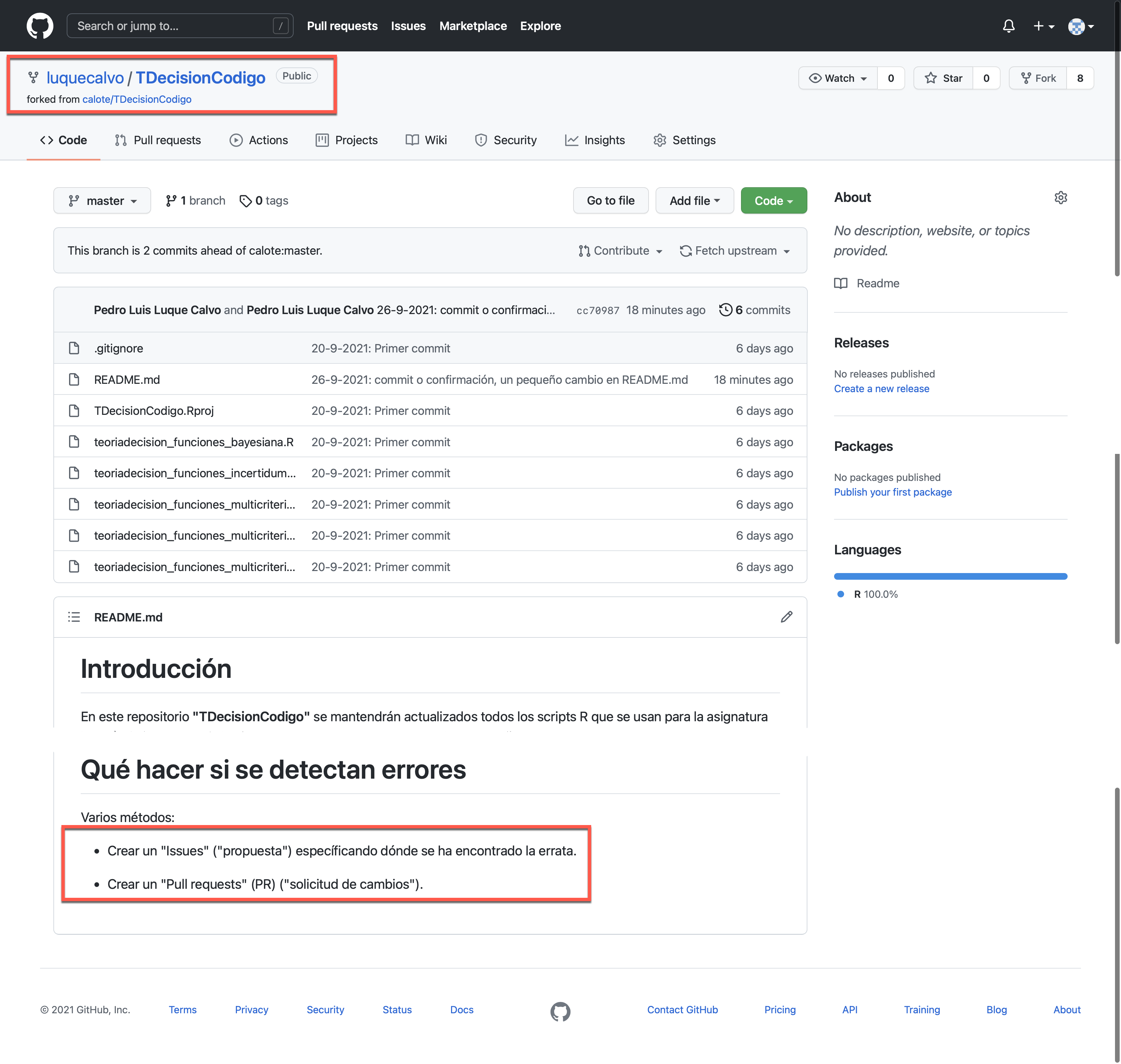Open Privacy in the footer
Image resolution: width=1121 pixels, height=1064 pixels.
252,1010
